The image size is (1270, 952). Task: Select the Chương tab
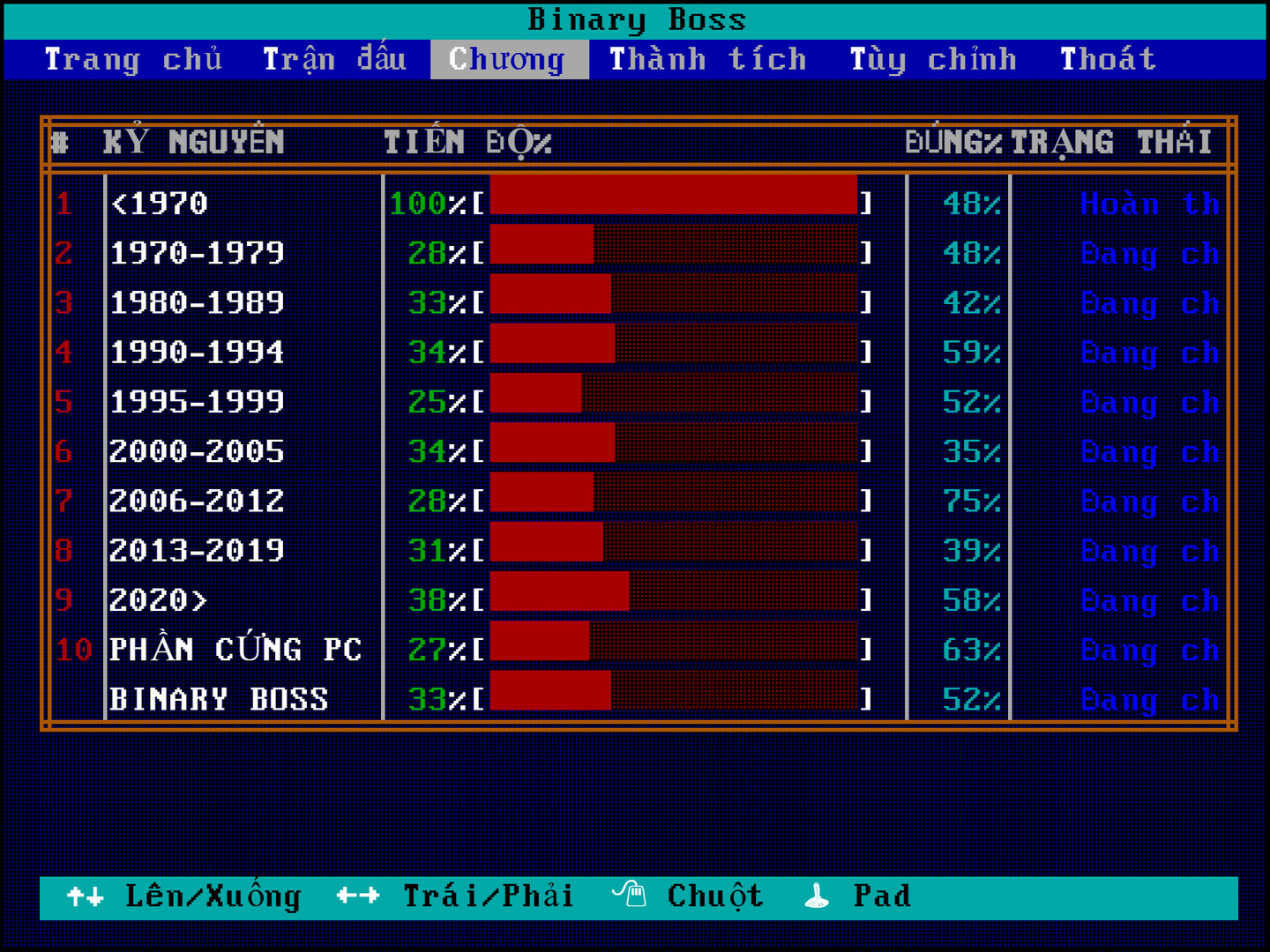pyautogui.click(x=507, y=59)
